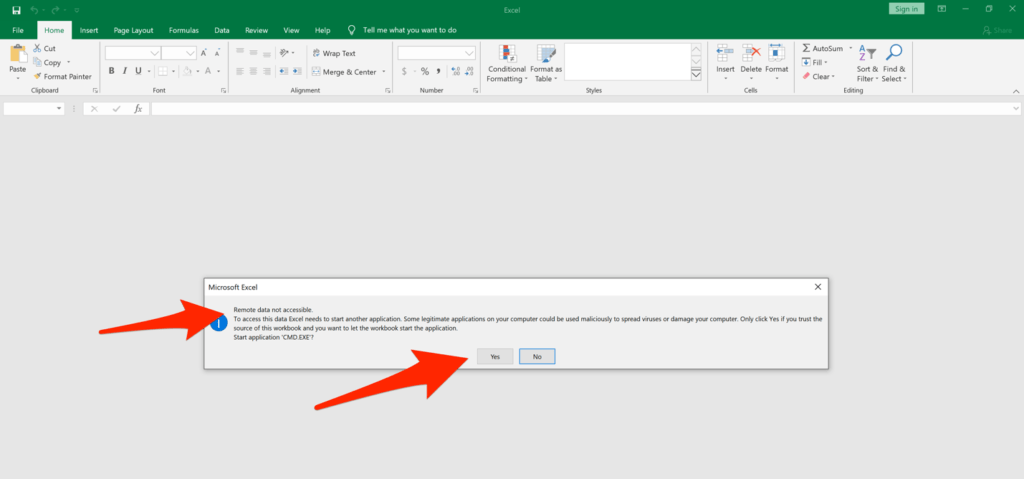This screenshot has height=479, width=1024.
Task: Click No in the Microsoft Excel dialog
Action: pyautogui.click(x=537, y=356)
